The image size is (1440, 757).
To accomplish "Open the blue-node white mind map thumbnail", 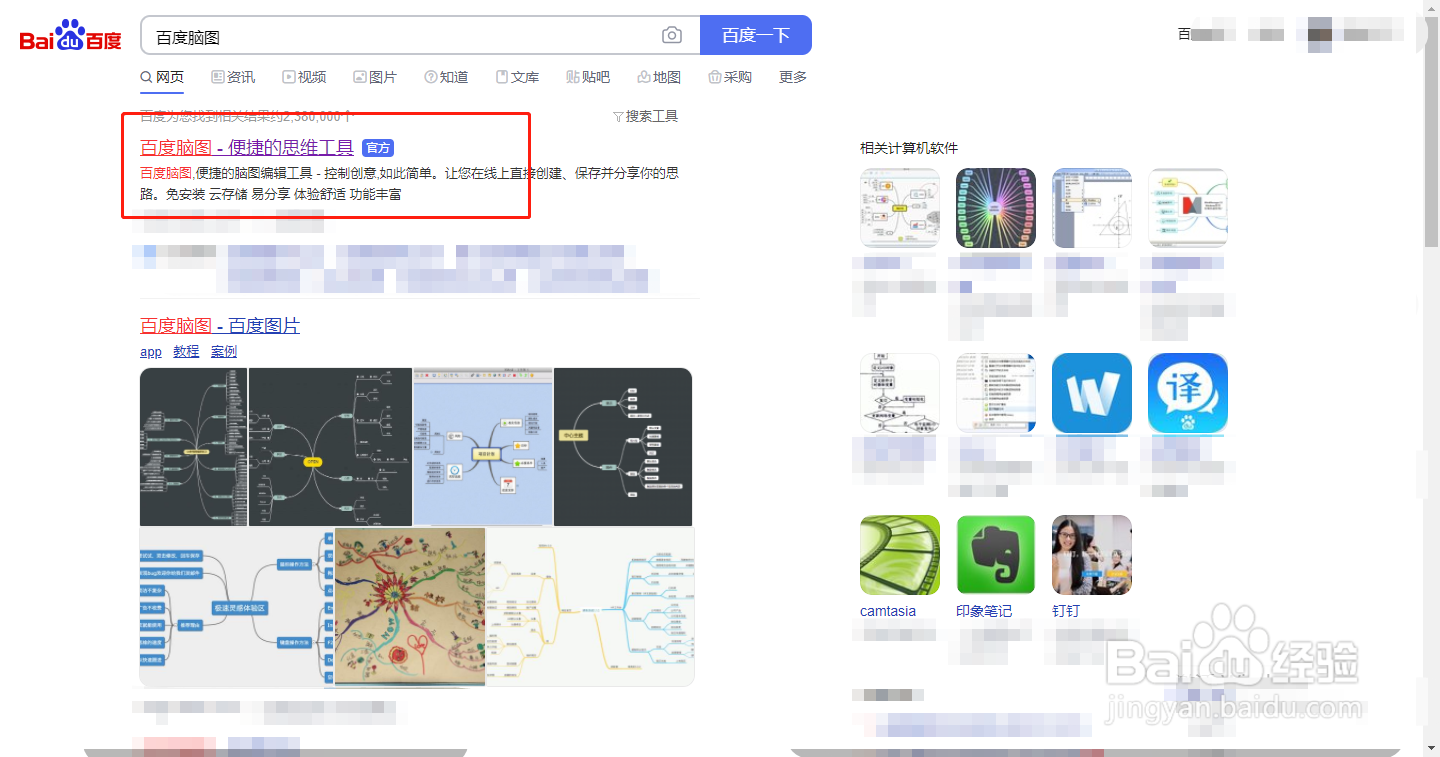I will coord(237,607).
